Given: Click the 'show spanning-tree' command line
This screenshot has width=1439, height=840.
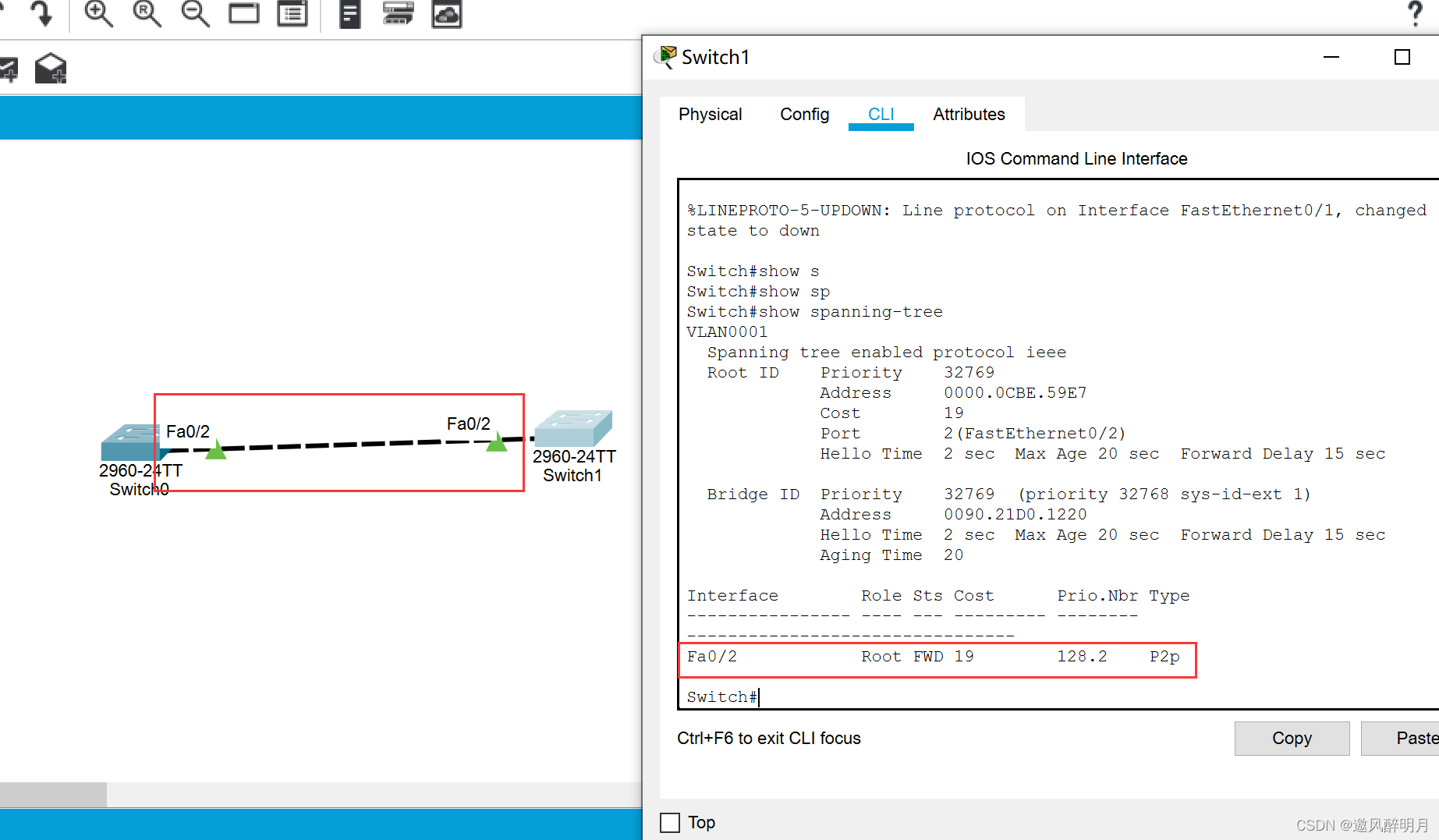Looking at the screenshot, I should [814, 311].
